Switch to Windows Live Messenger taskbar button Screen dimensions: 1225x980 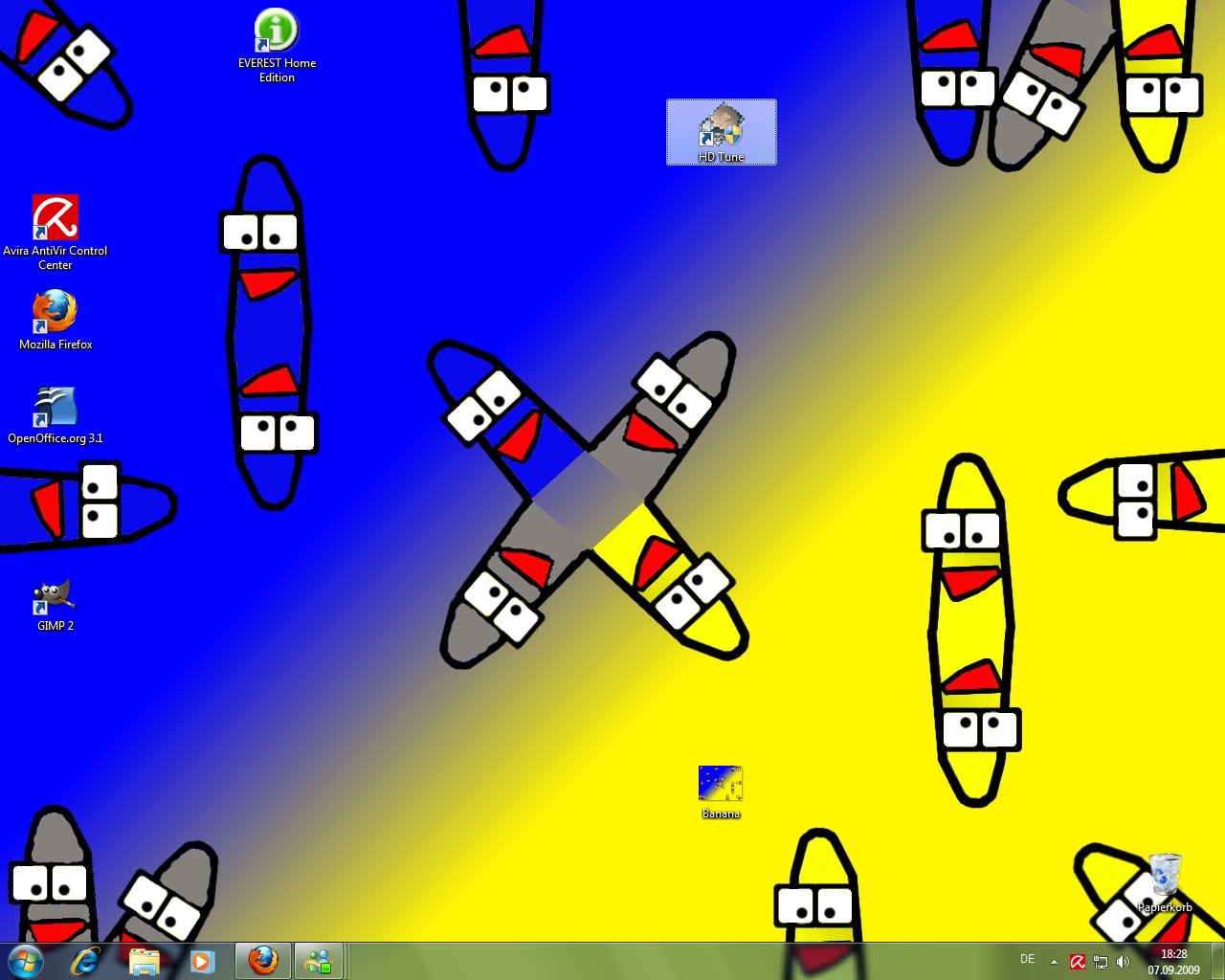click(319, 961)
